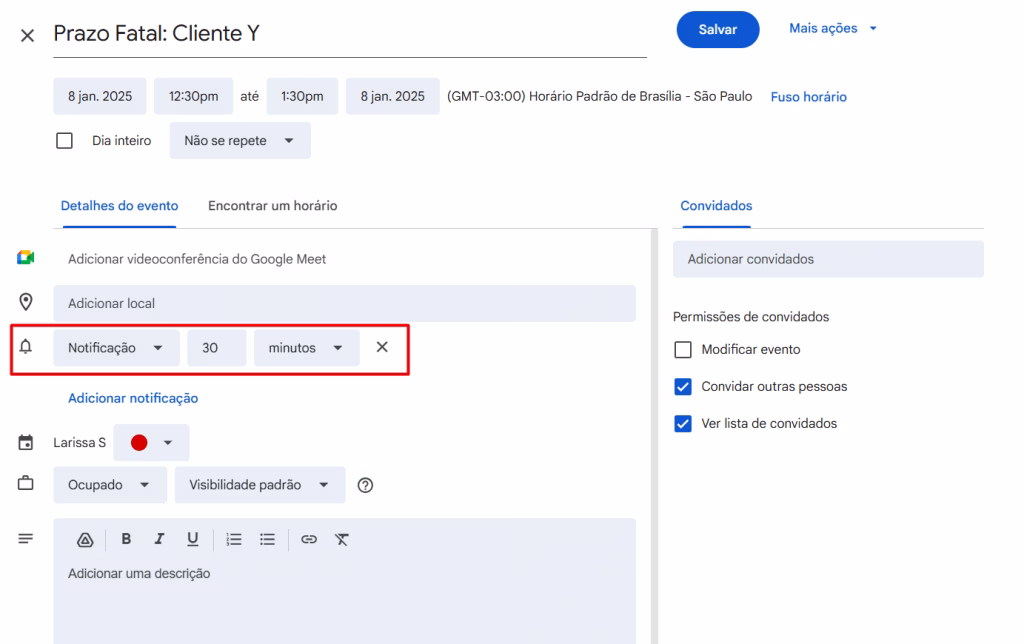Pick the end time 1:30pm
Image resolution: width=1024 pixels, height=644 pixels.
302,96
